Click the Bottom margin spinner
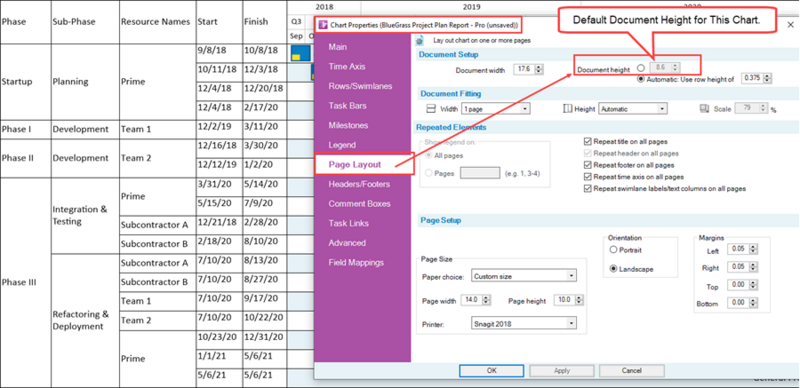The height and width of the screenshot is (388, 800). click(754, 303)
